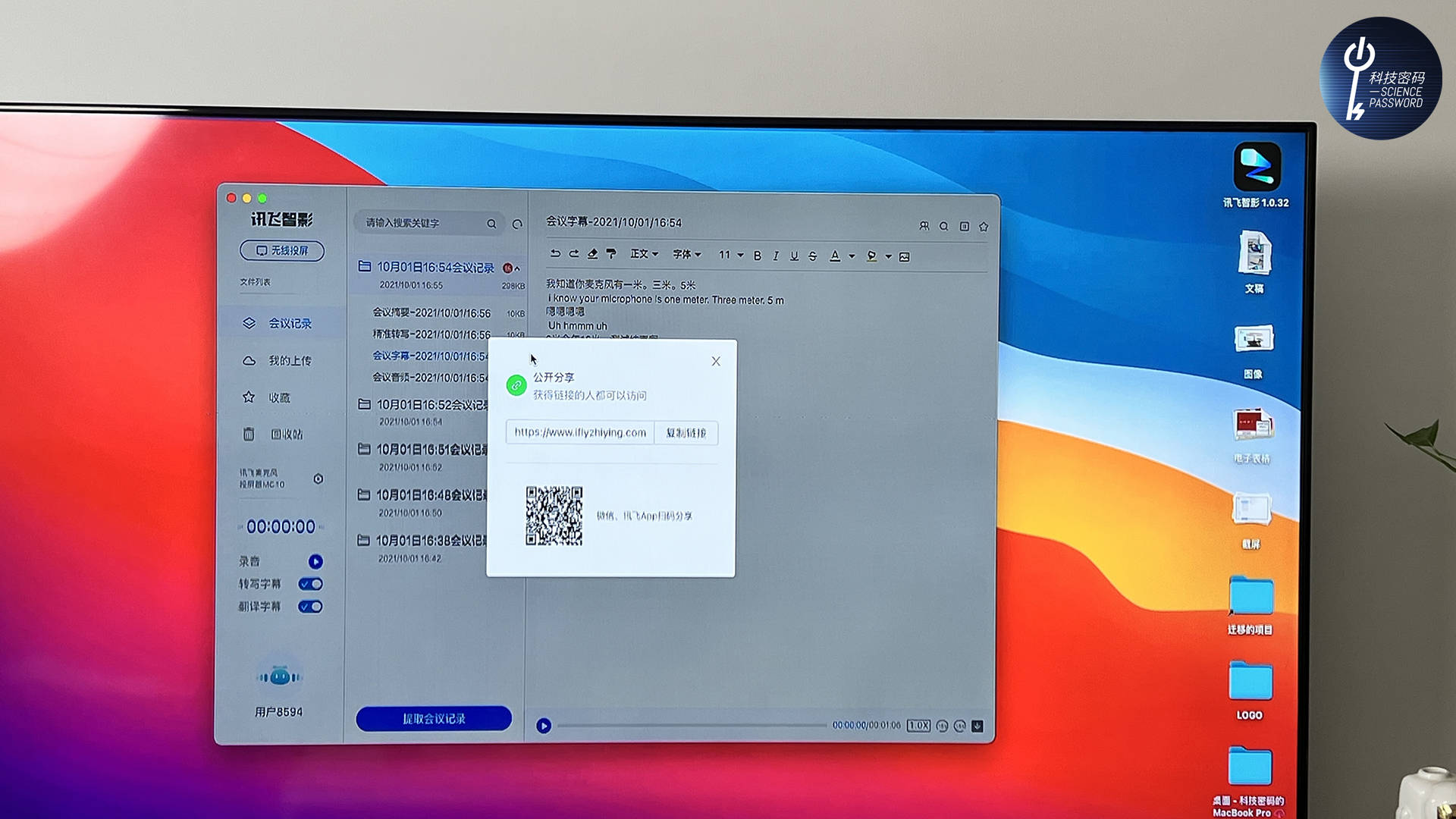Click the robot assistant avatar icon
1456x819 pixels.
279,676
